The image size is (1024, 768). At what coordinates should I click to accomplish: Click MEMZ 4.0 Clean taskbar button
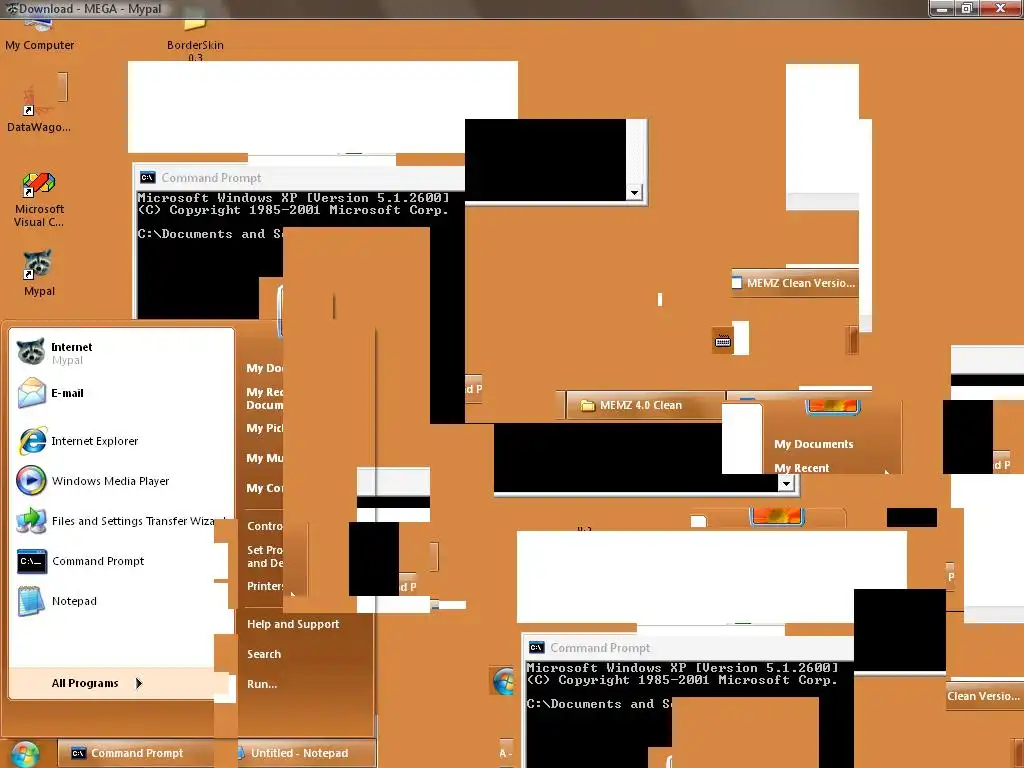(x=645, y=406)
